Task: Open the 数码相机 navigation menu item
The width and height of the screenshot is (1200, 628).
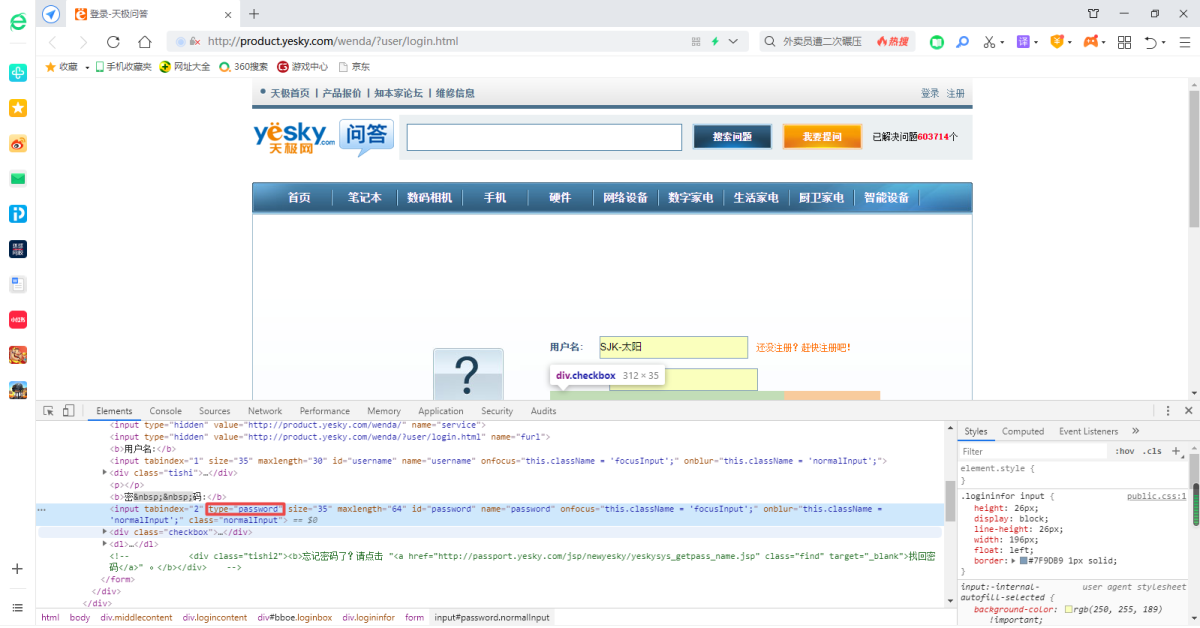Action: (x=430, y=198)
